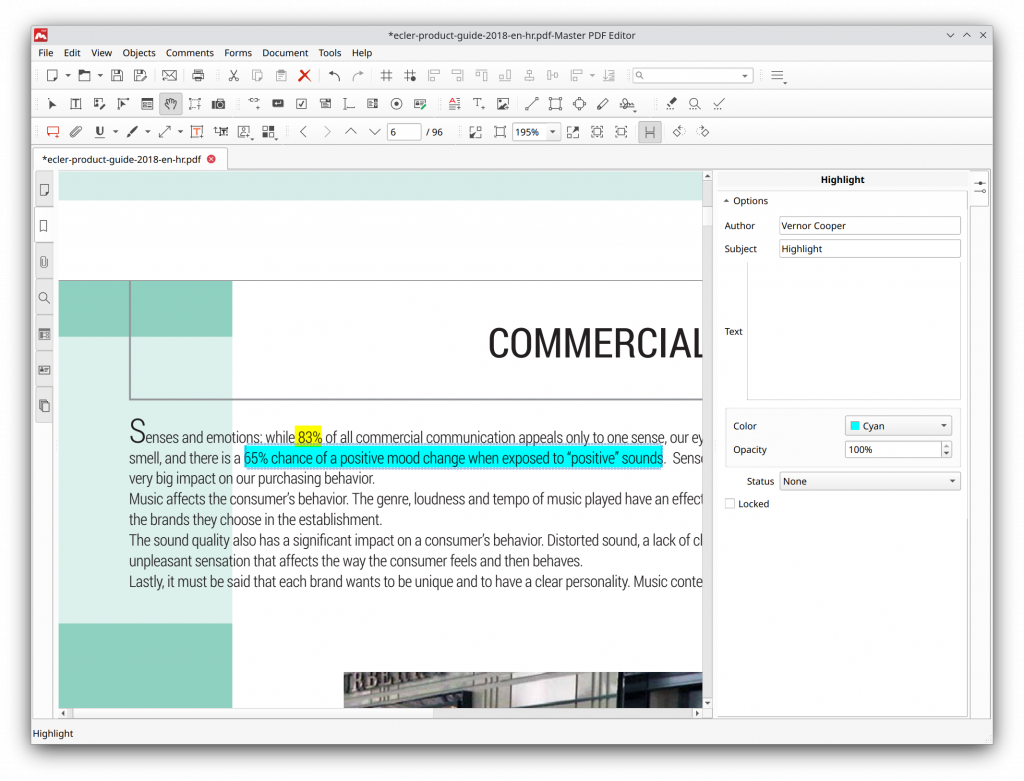
Task: Toggle the grid display icon
Action: (x=386, y=76)
